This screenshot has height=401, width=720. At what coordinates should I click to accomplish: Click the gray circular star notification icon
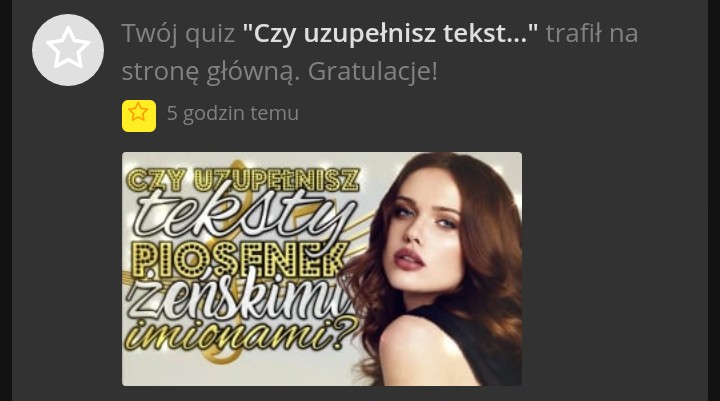pos(68,50)
